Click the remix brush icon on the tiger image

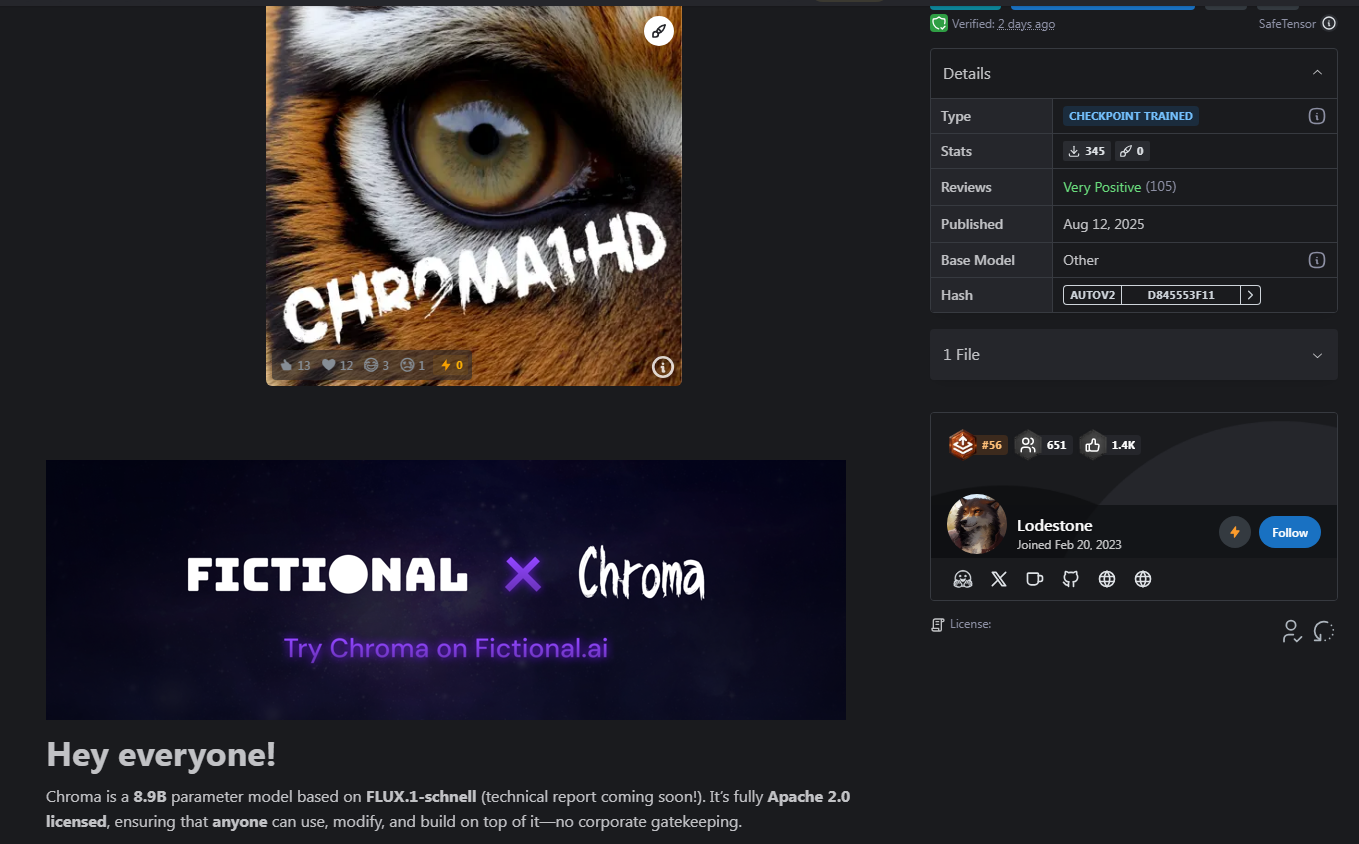pos(658,31)
